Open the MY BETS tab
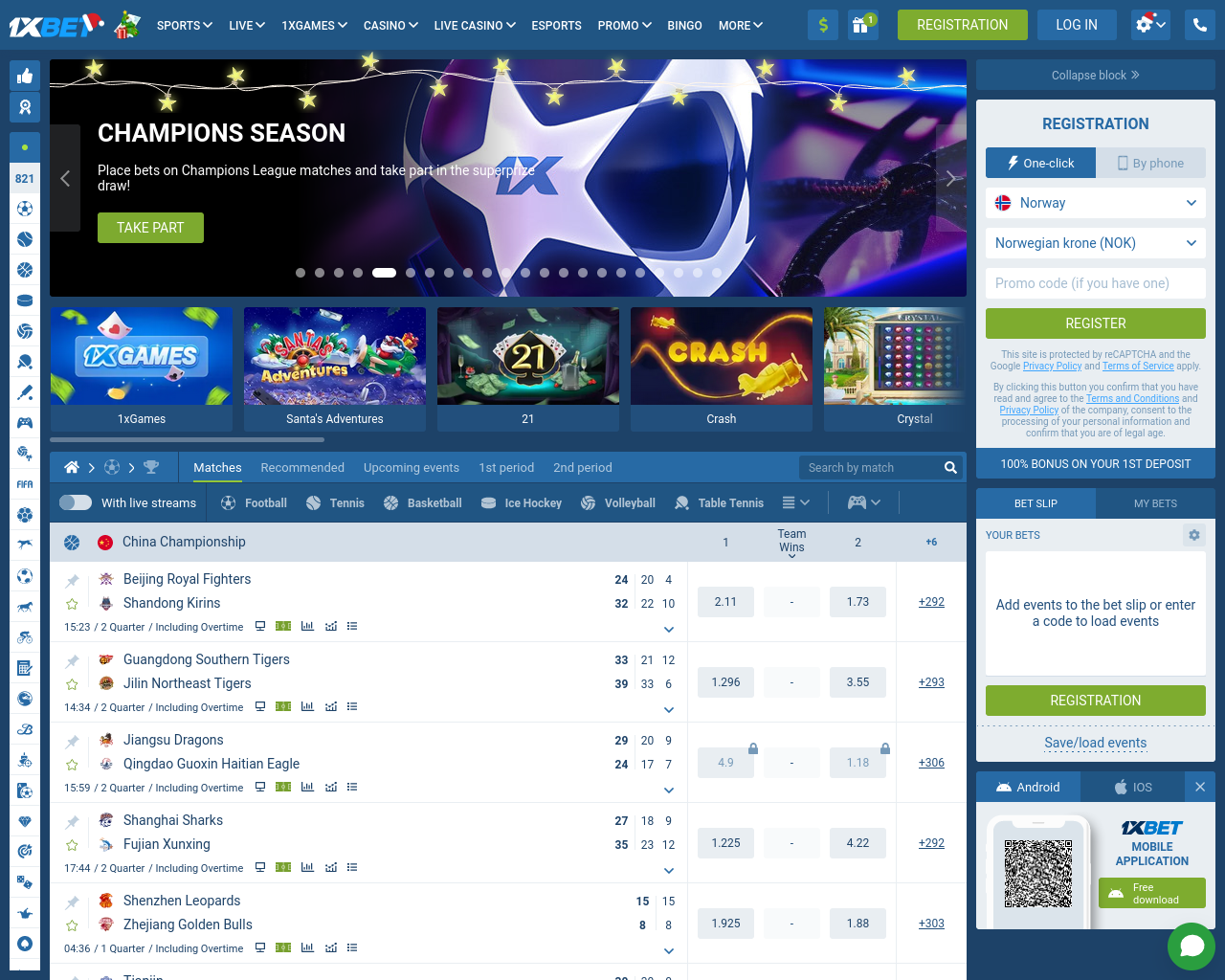1225x980 pixels. coord(1155,503)
